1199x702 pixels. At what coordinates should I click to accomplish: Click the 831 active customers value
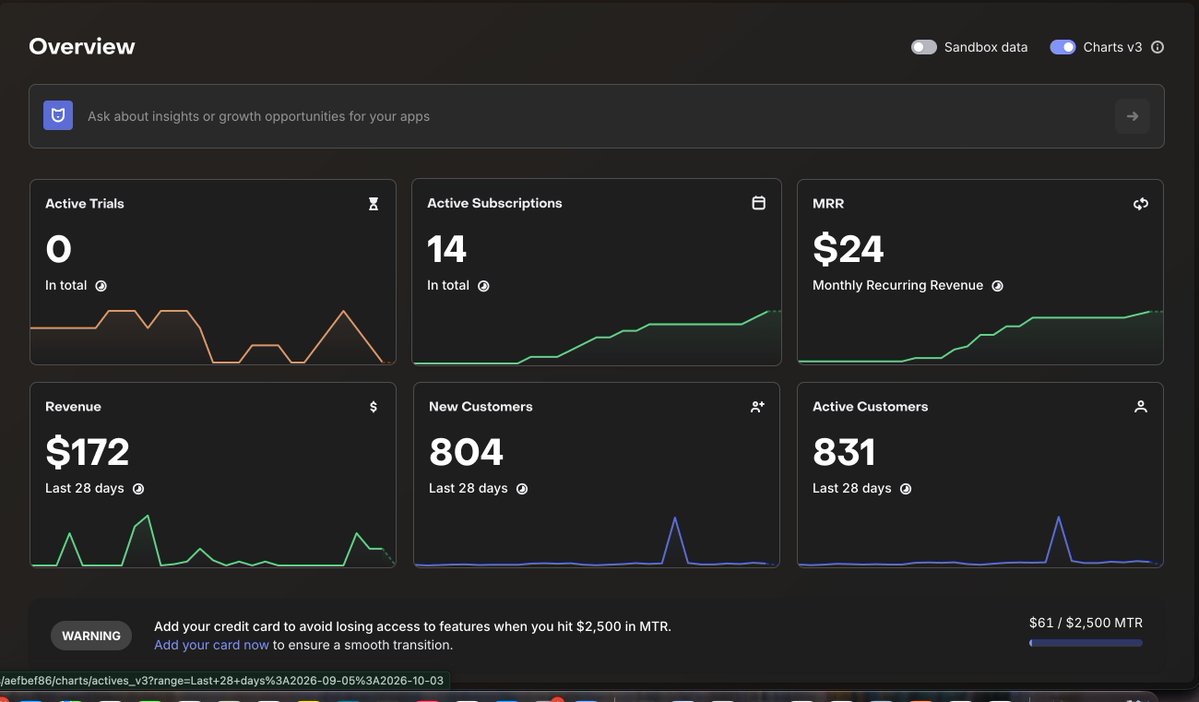point(843,452)
